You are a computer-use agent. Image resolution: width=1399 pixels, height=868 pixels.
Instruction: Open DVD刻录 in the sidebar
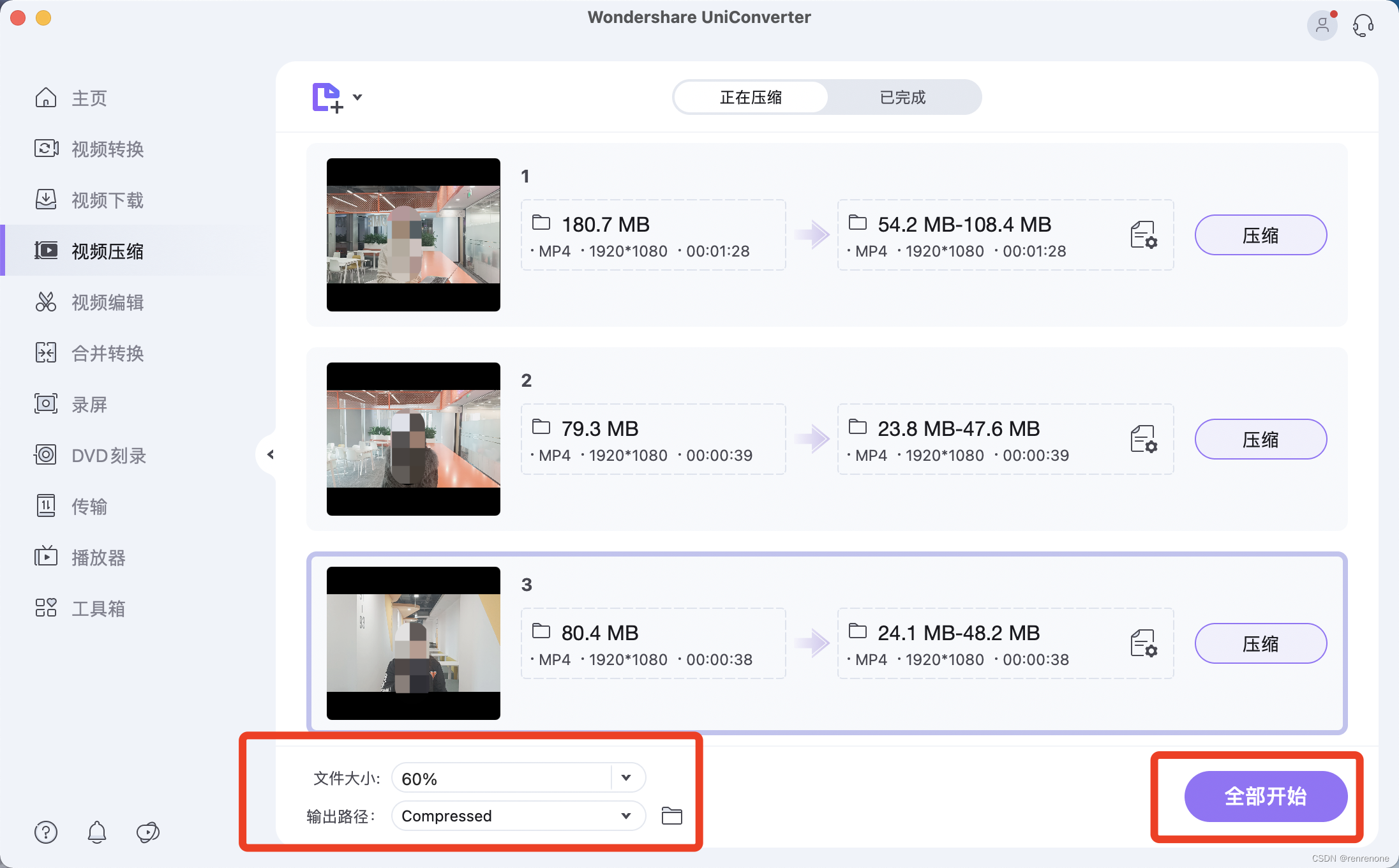[108, 455]
